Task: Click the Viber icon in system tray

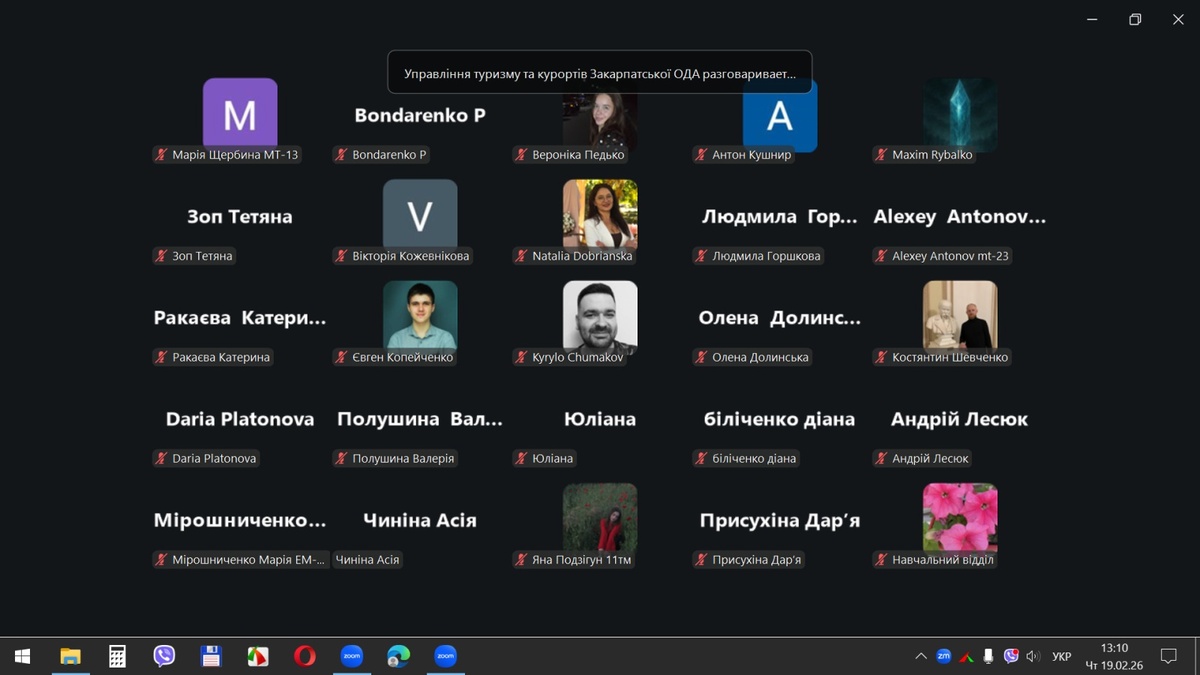Action: 1011,656
